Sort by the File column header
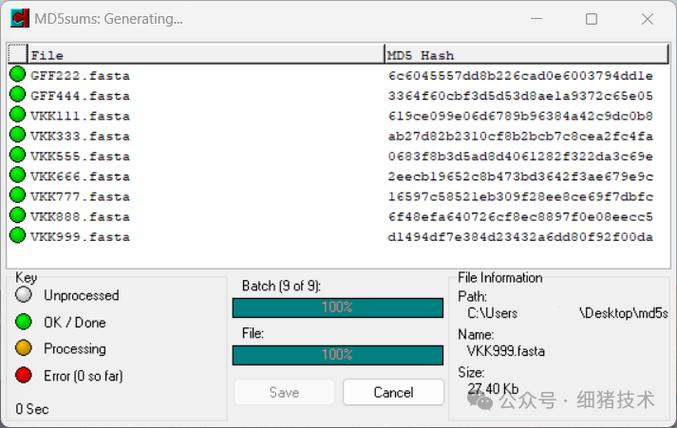 coord(206,55)
